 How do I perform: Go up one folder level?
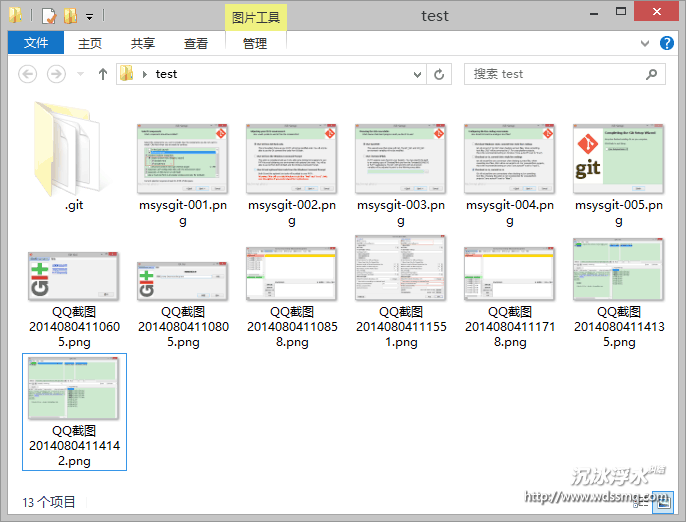point(102,74)
